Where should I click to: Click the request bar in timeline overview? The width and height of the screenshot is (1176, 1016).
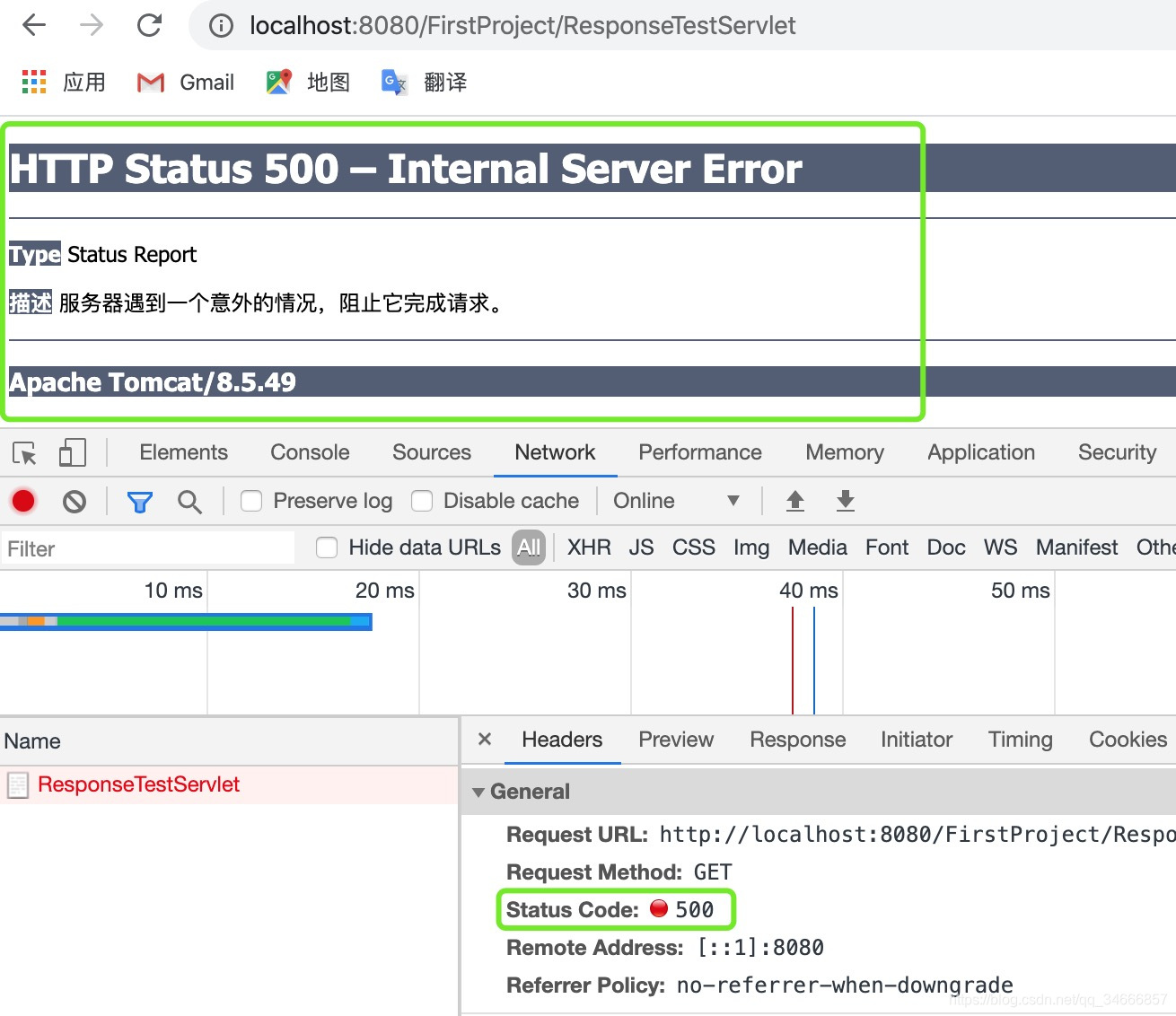coord(186,621)
